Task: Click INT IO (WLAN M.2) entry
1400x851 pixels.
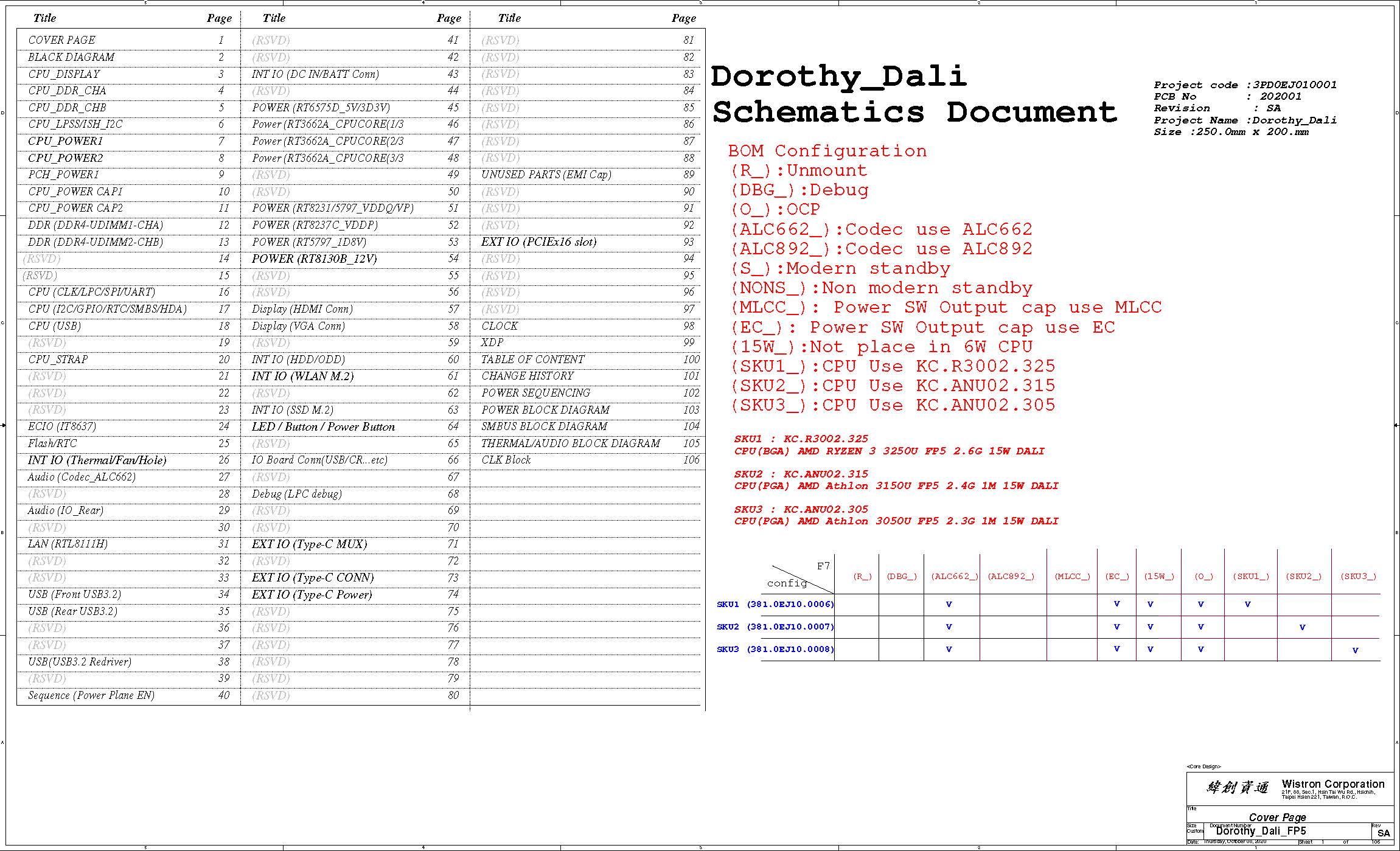Action: tap(303, 377)
